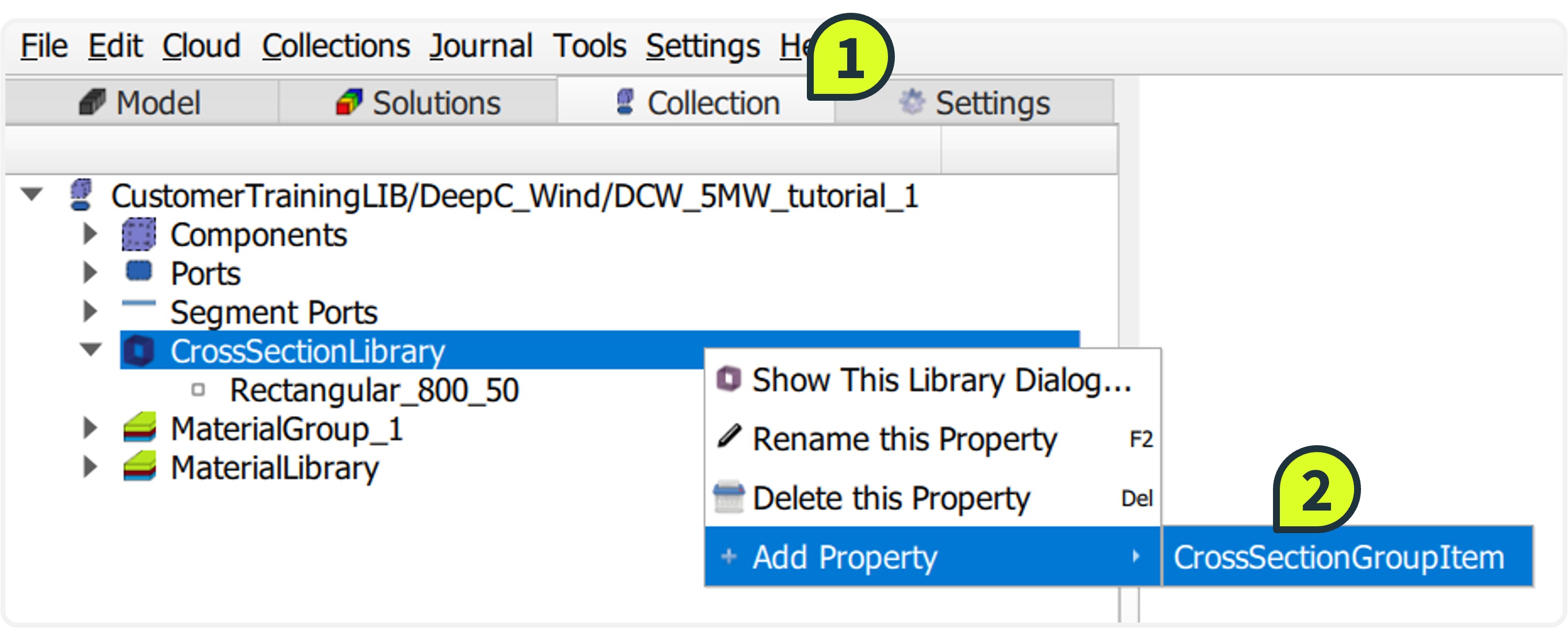Click the blue Ports icon
This screenshot has width=1568, height=628.
139,271
